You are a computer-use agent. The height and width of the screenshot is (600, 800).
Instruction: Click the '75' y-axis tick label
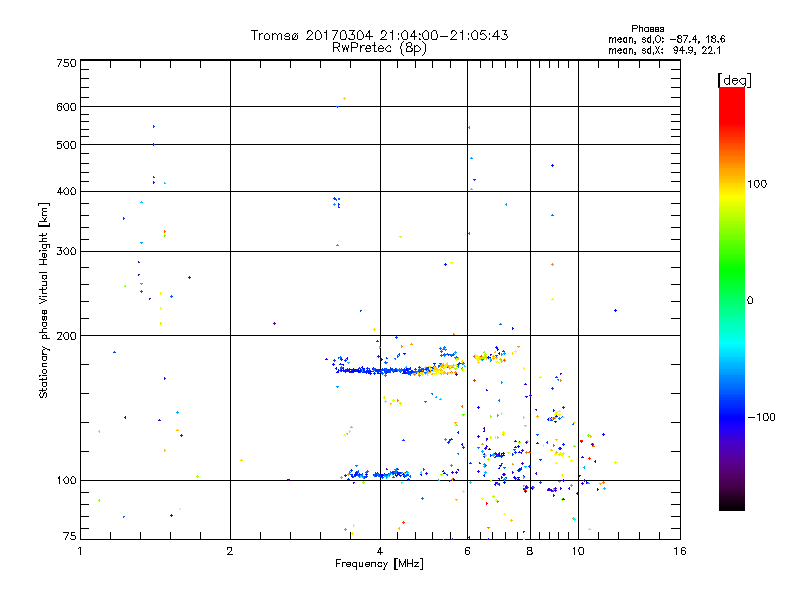[70, 536]
